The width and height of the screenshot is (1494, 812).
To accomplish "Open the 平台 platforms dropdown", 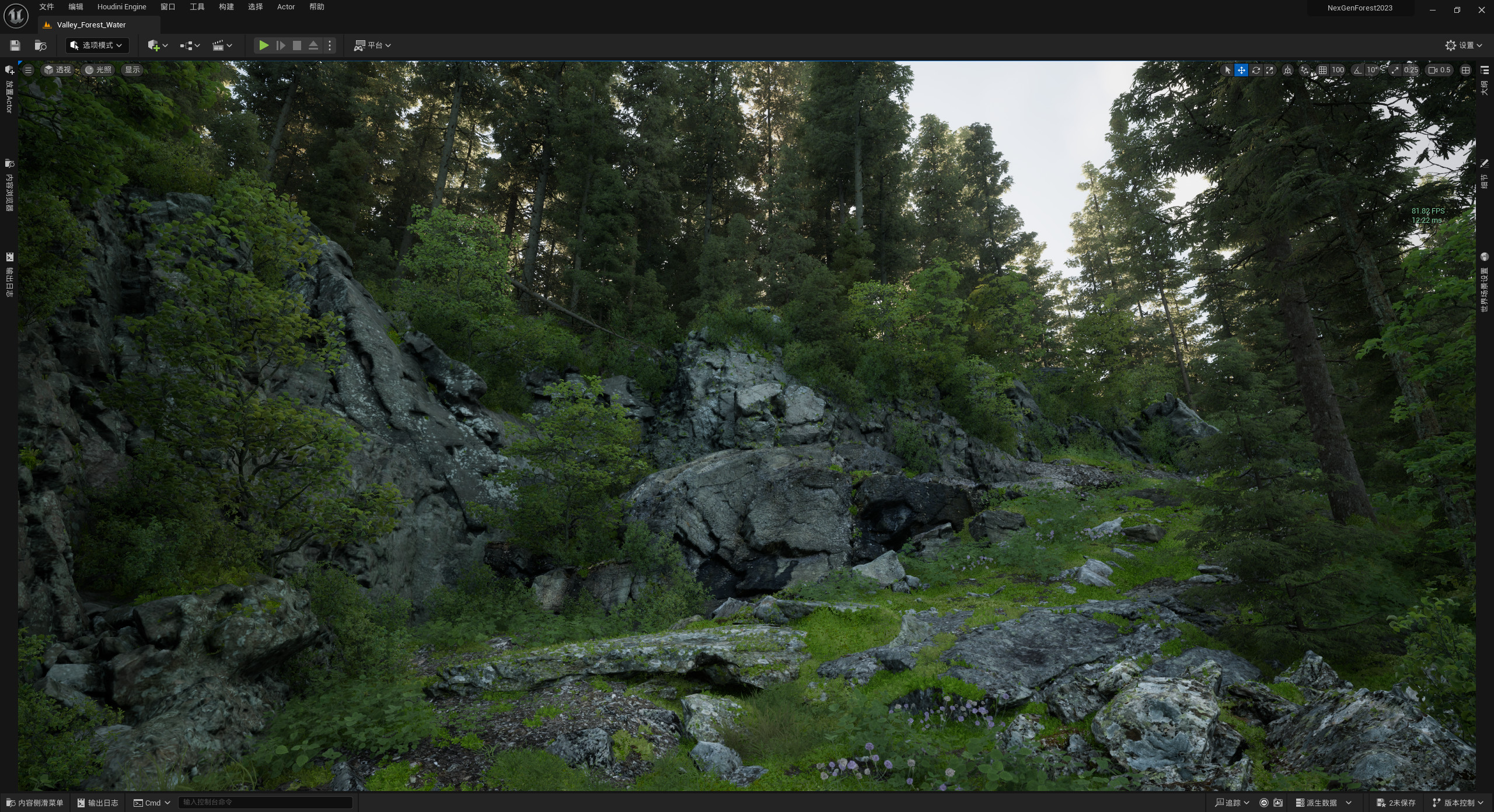I will [x=372, y=45].
